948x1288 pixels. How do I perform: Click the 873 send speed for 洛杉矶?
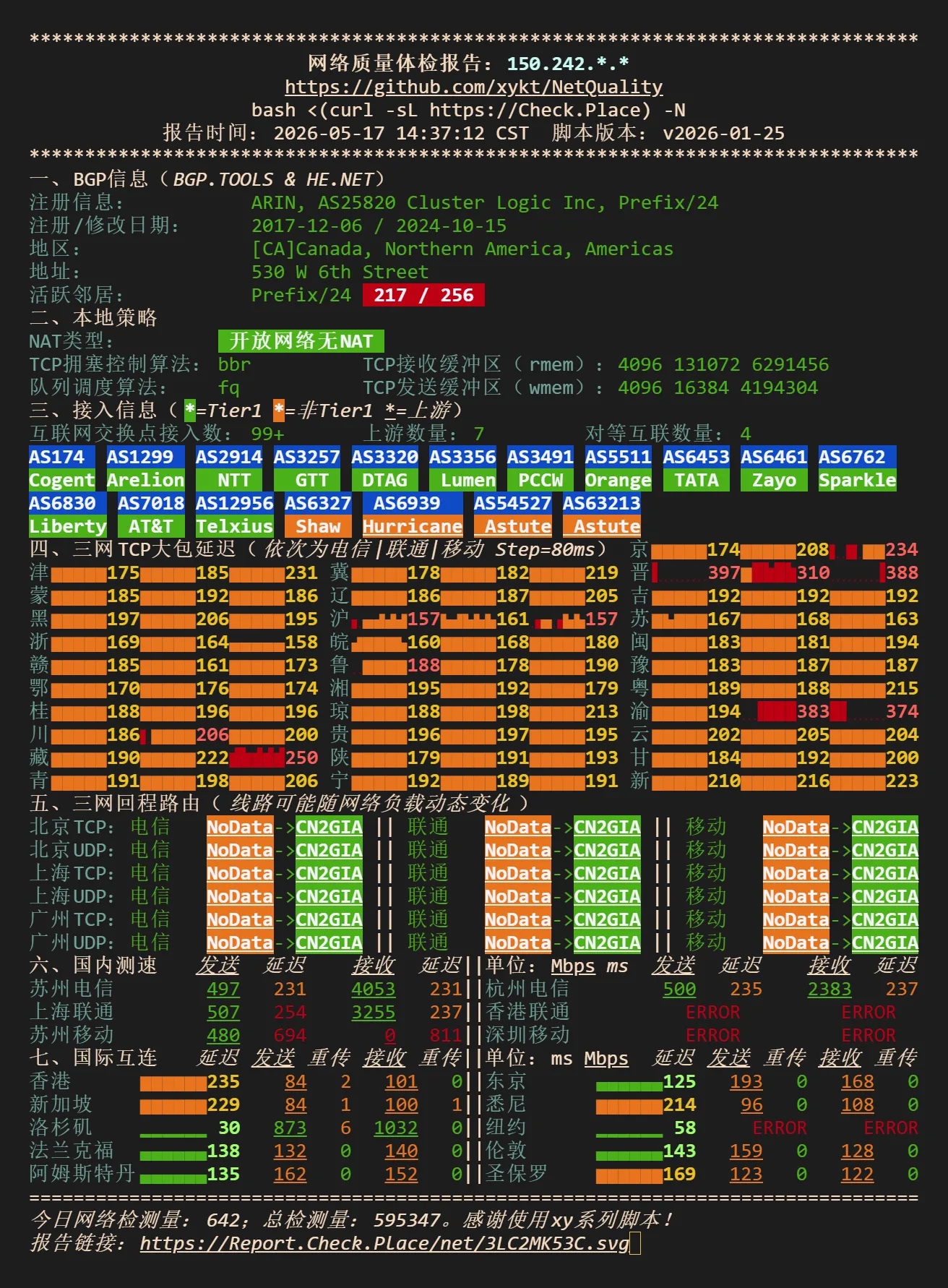pos(290,1128)
